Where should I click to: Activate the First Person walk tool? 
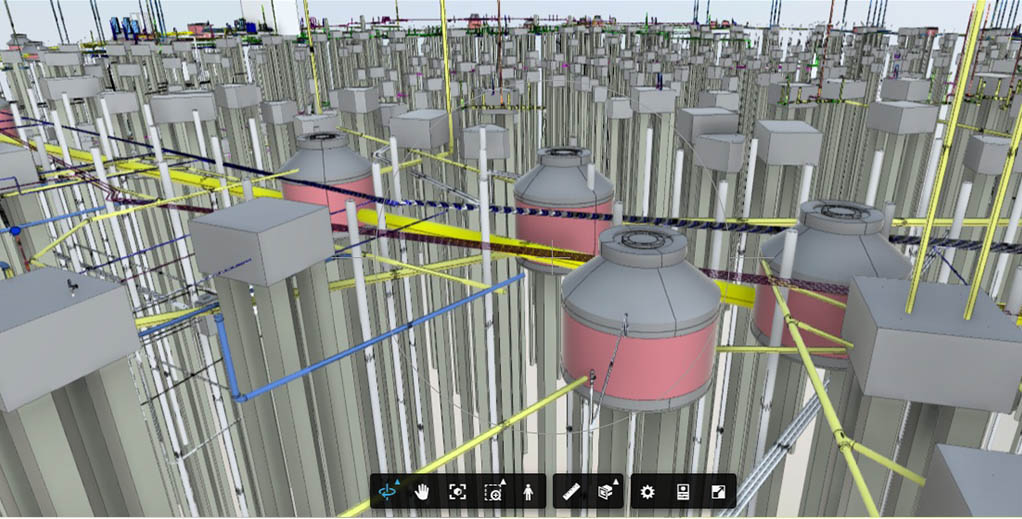coord(527,491)
